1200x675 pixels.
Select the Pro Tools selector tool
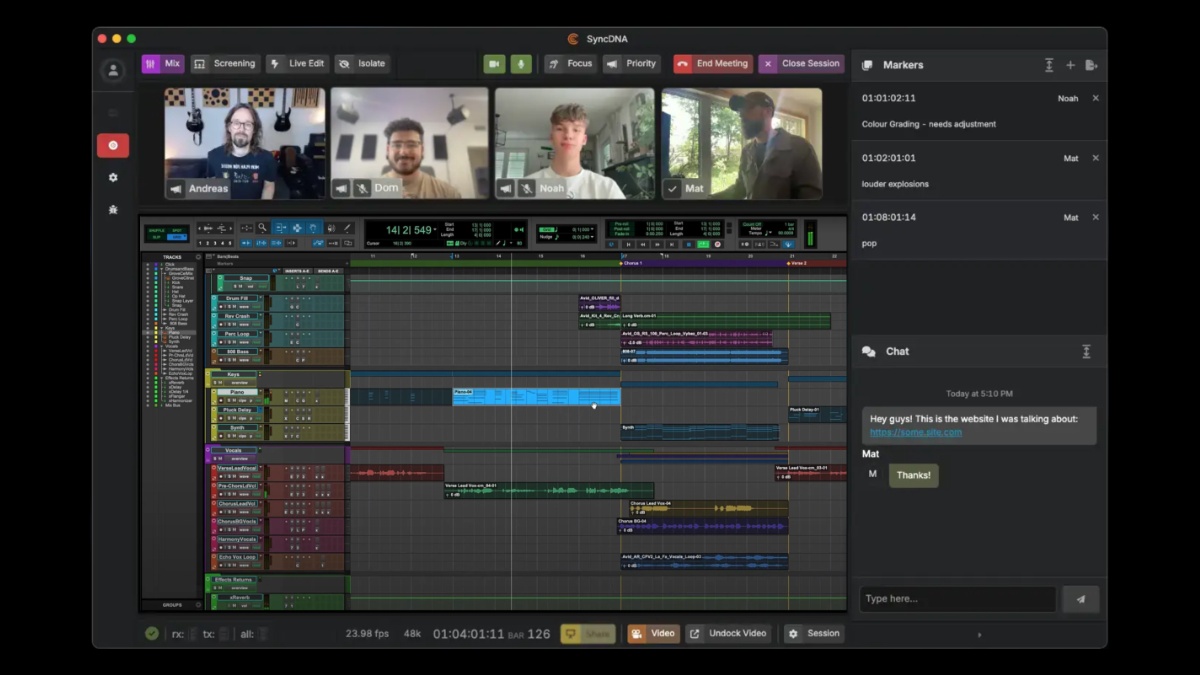[x=297, y=228]
